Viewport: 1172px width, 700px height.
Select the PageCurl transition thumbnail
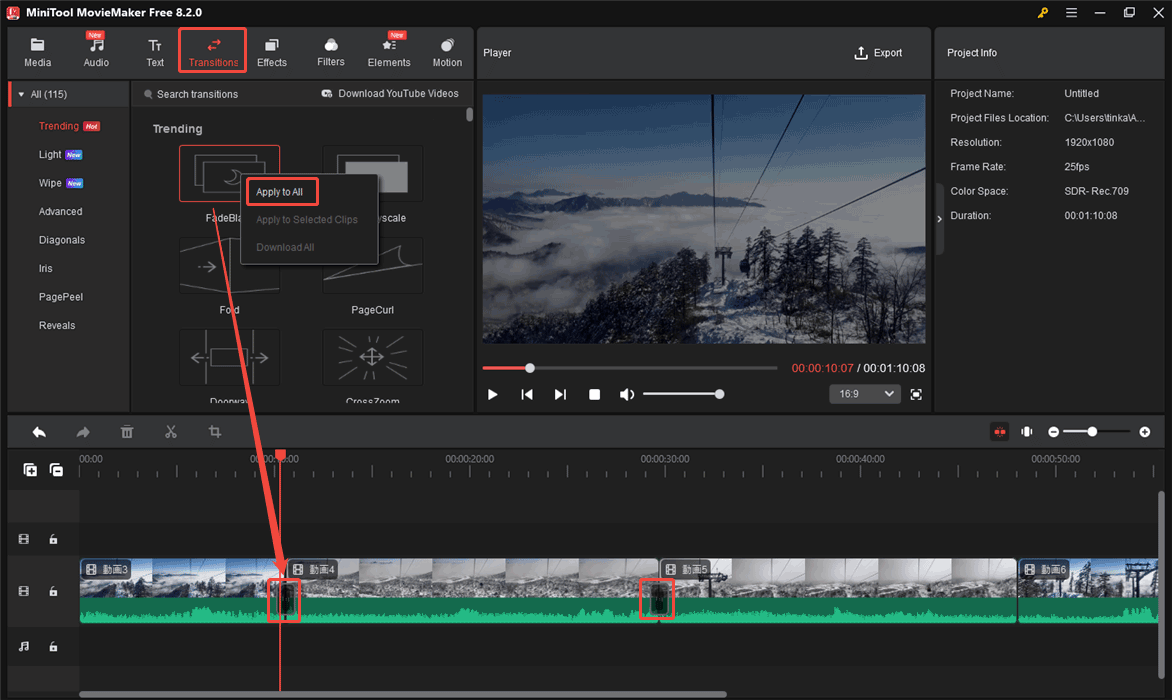[372, 267]
